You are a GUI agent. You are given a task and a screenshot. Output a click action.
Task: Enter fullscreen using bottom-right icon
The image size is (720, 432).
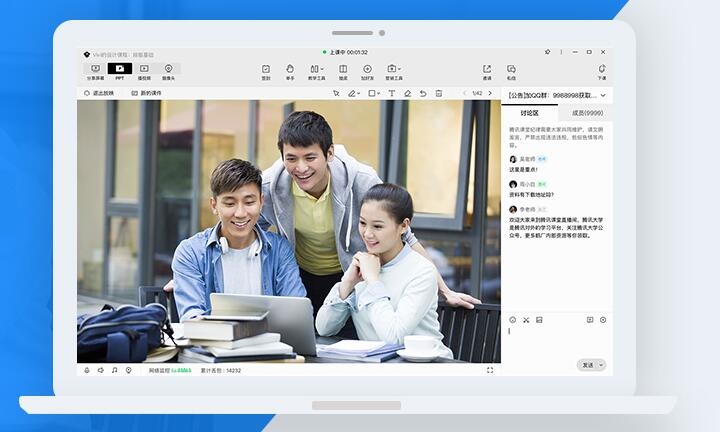coord(490,370)
